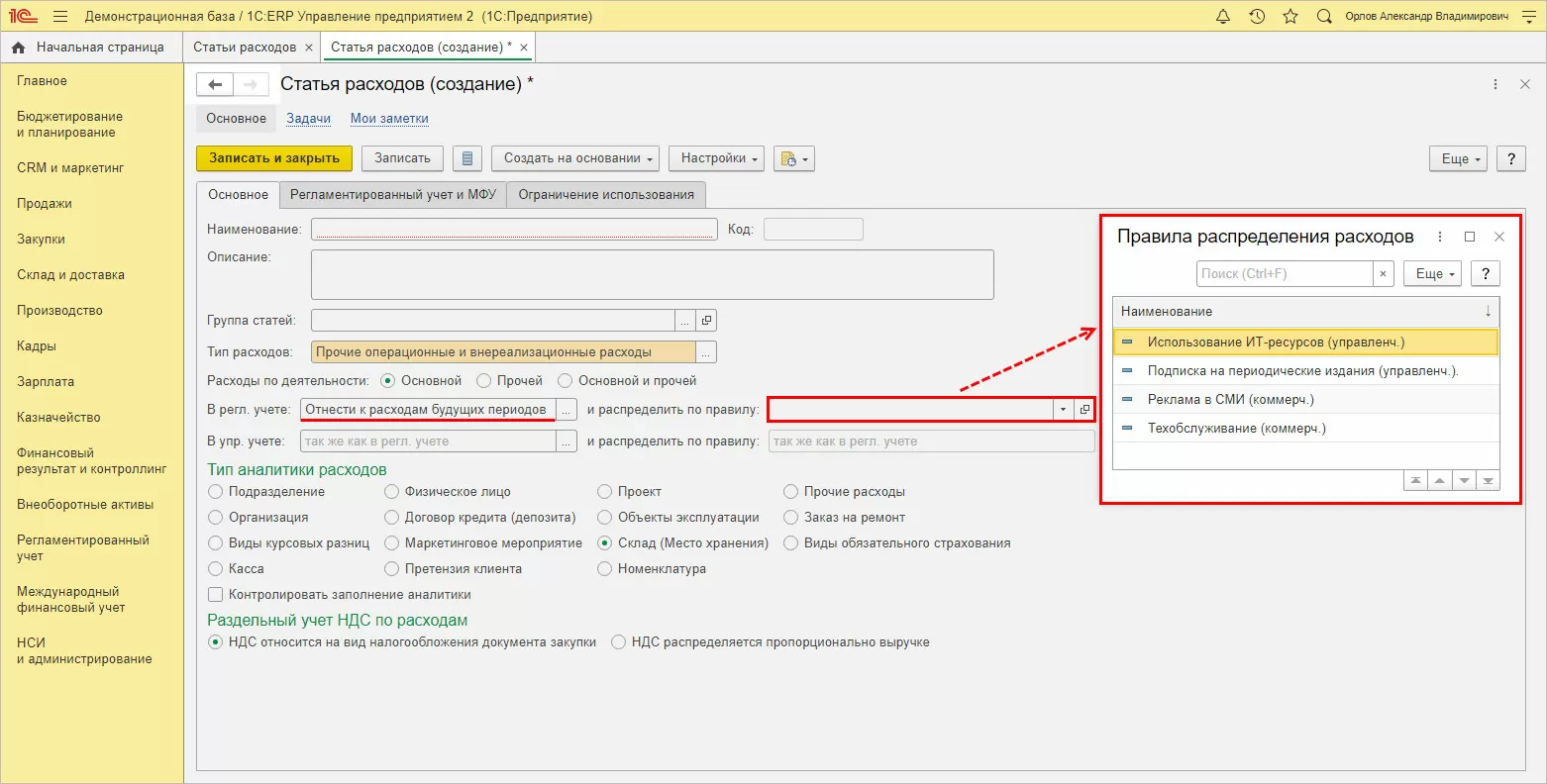Open help for the expense item form

coord(1510,158)
